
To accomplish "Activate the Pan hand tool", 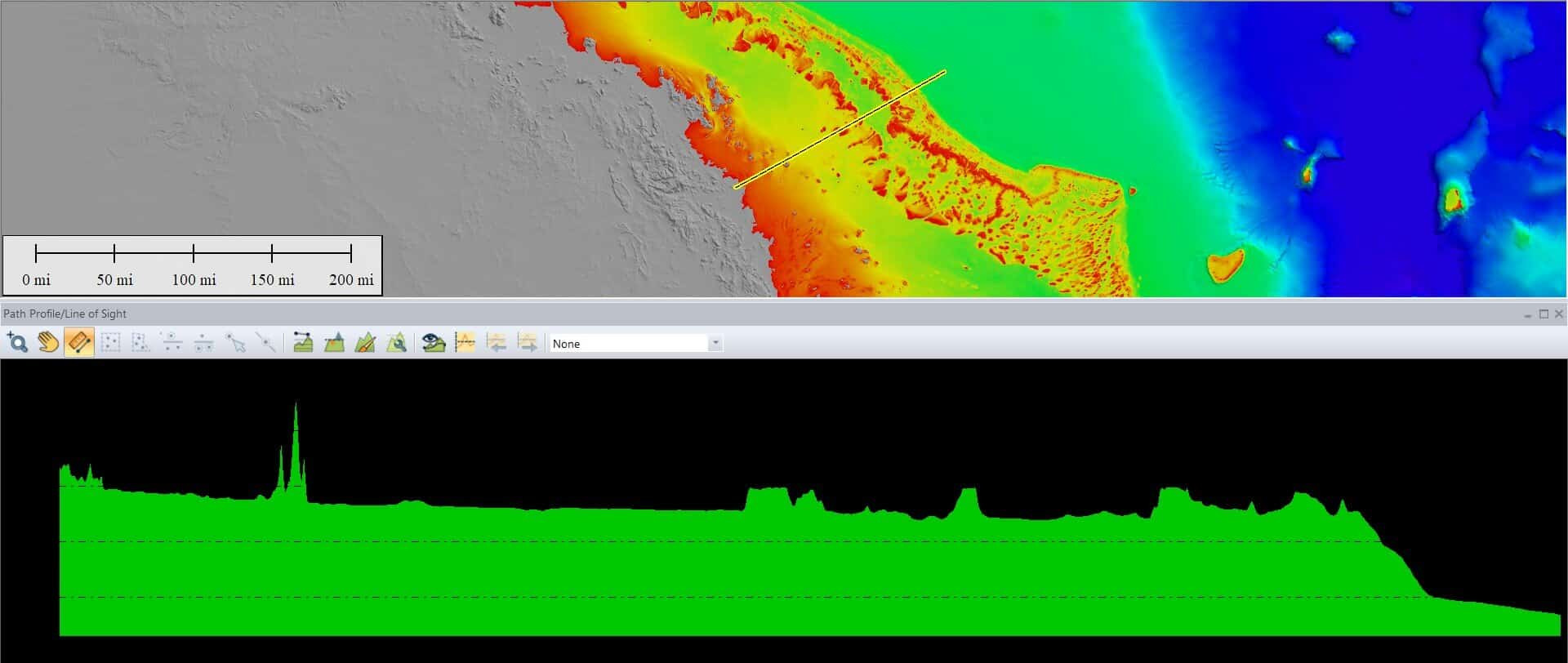I will [x=48, y=343].
